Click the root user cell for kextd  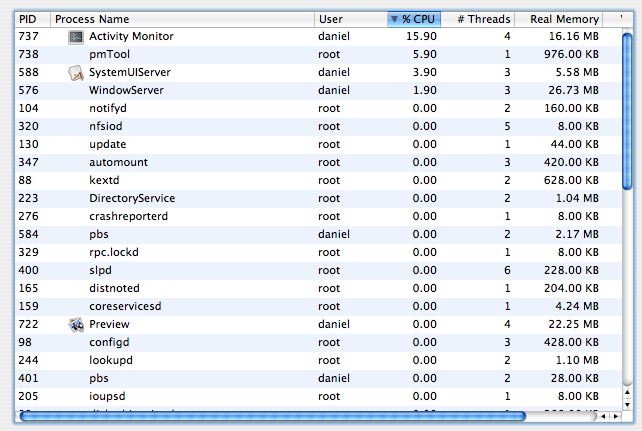pos(329,181)
